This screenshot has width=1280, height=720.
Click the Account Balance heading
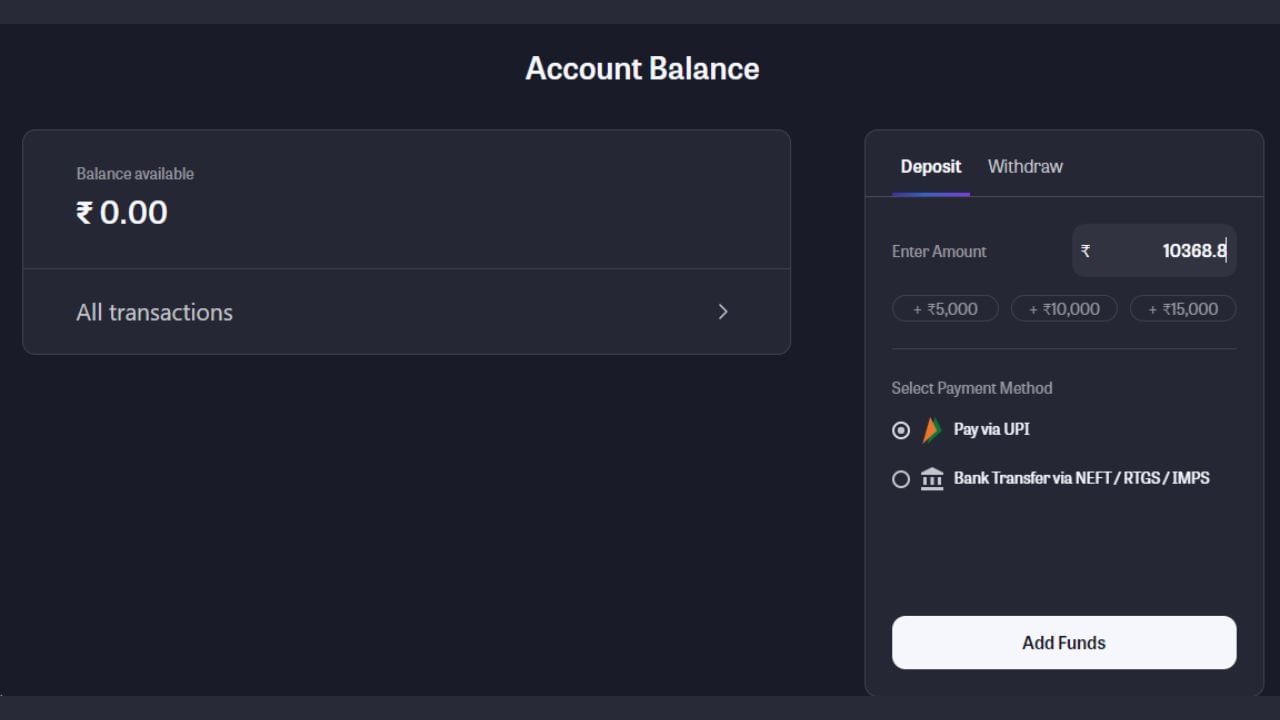tap(642, 69)
